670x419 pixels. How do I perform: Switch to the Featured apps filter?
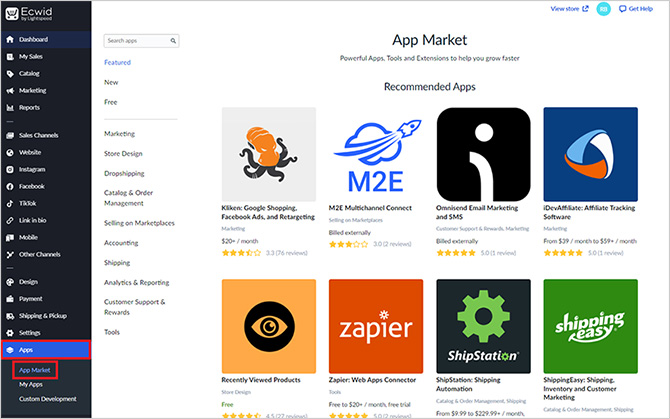point(117,62)
